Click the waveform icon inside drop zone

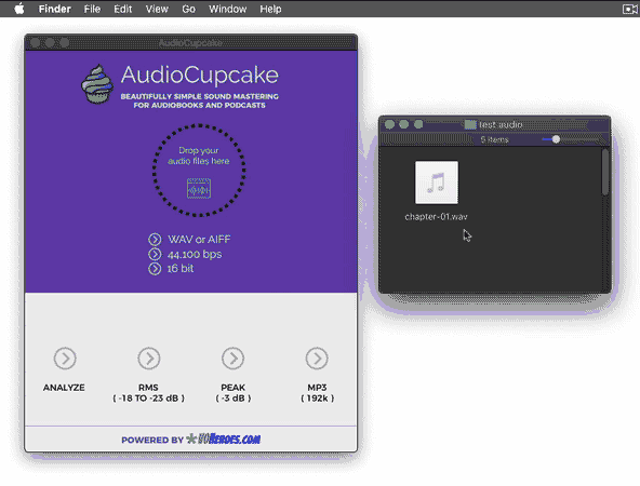[x=199, y=189]
